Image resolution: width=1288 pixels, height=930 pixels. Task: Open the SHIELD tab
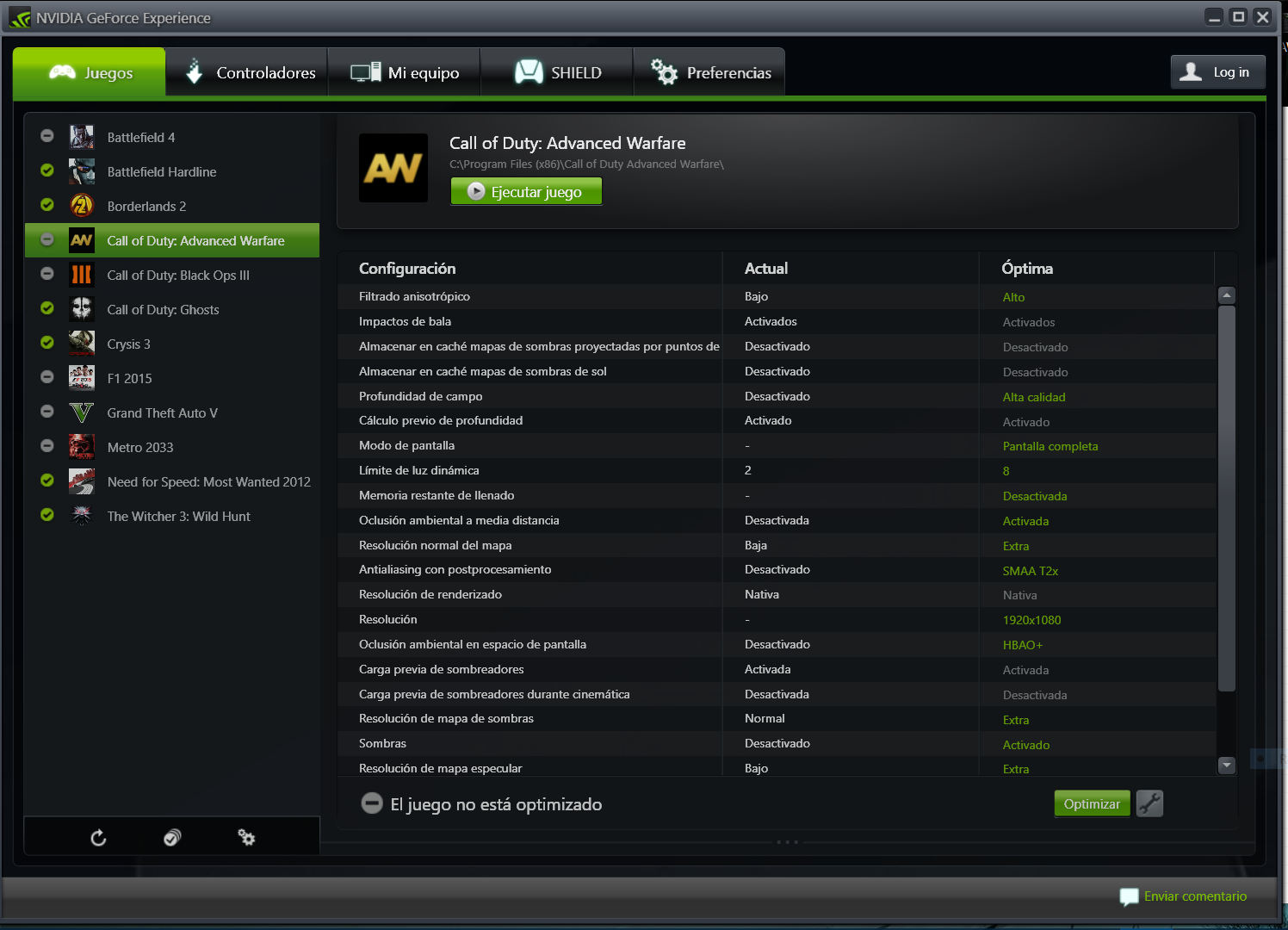click(558, 73)
